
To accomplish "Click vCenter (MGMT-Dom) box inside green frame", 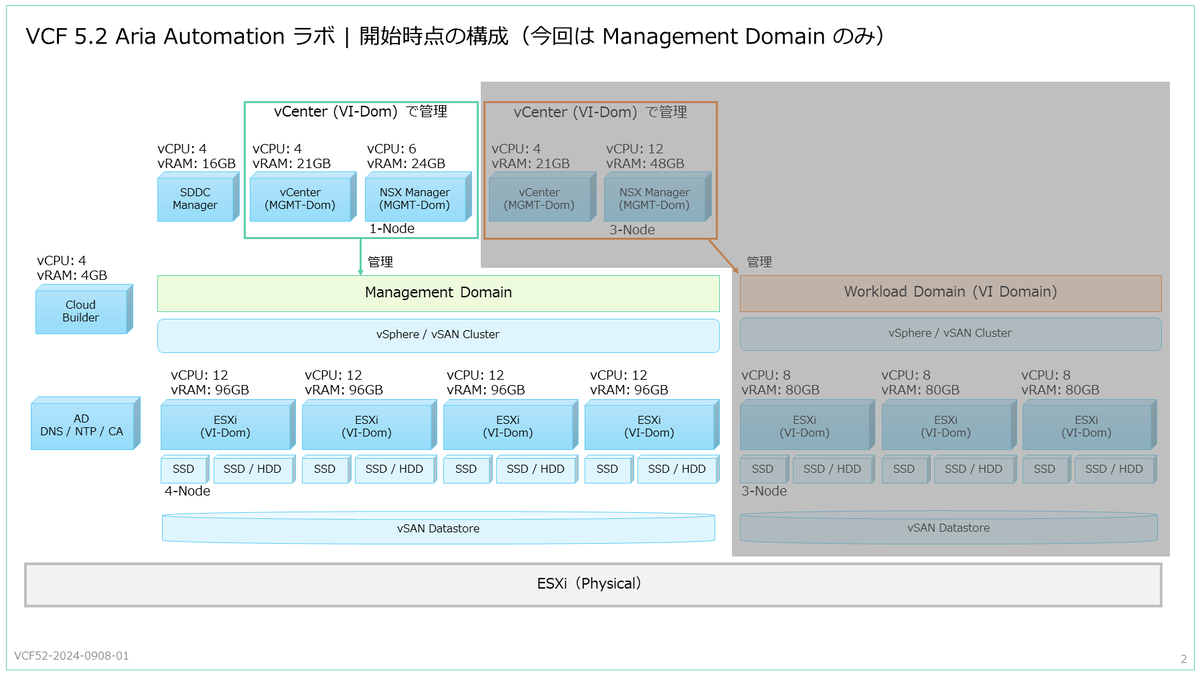I will [304, 198].
